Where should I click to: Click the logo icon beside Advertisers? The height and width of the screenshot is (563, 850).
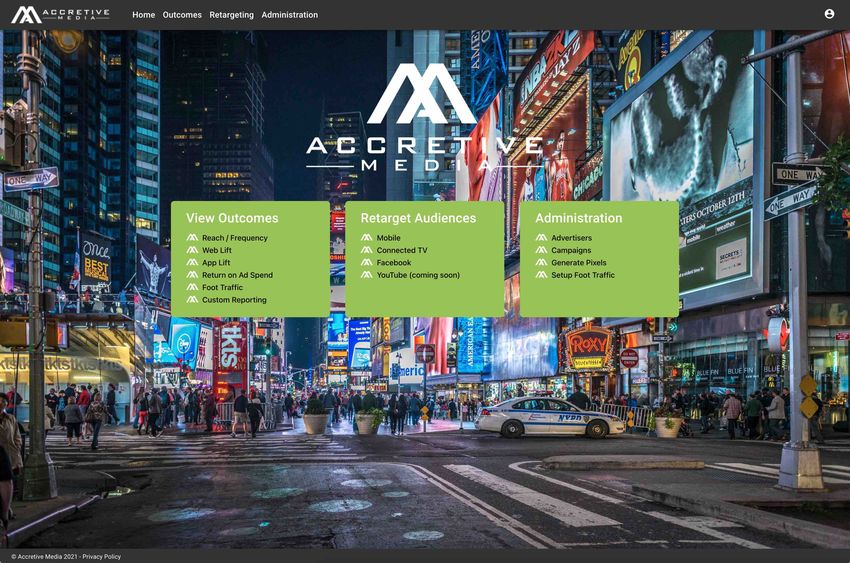(542, 238)
